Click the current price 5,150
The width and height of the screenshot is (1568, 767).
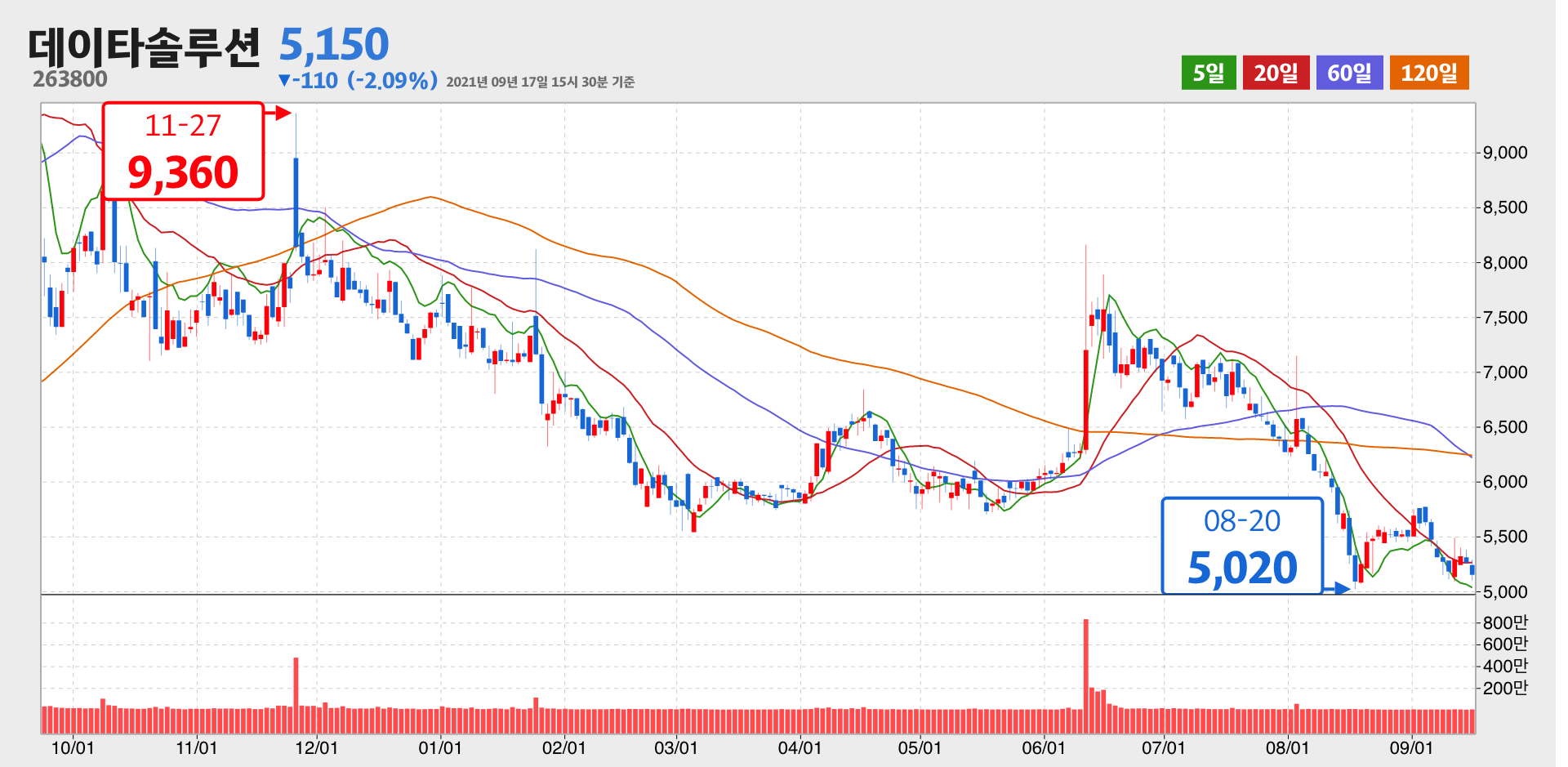(x=334, y=44)
